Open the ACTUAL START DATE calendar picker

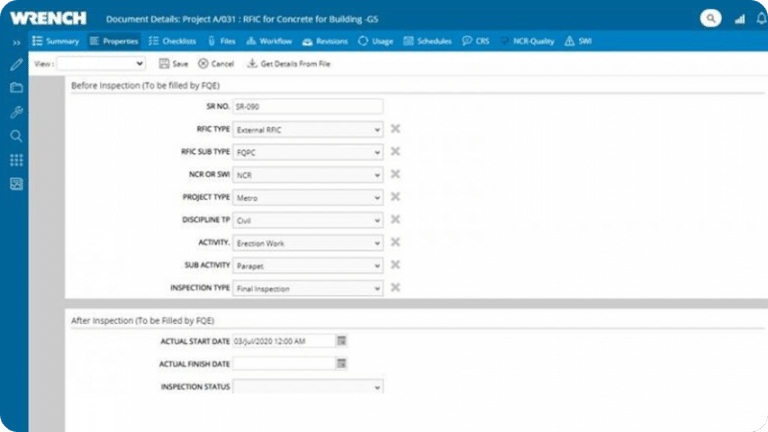(341, 340)
